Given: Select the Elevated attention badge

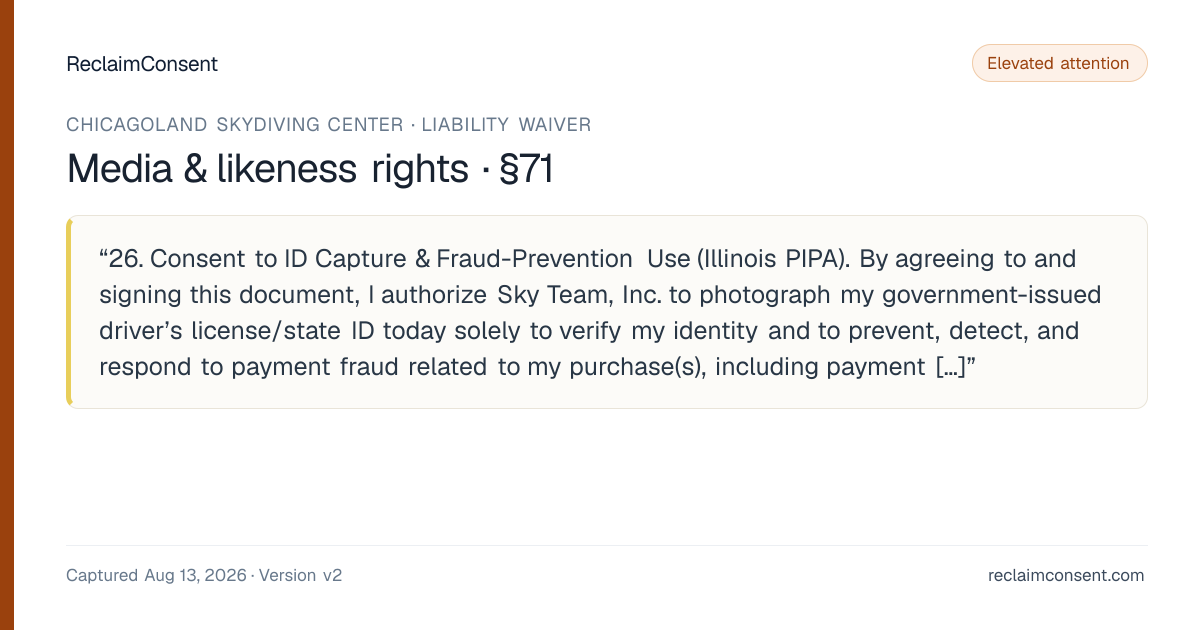Looking at the screenshot, I should [1059, 63].
